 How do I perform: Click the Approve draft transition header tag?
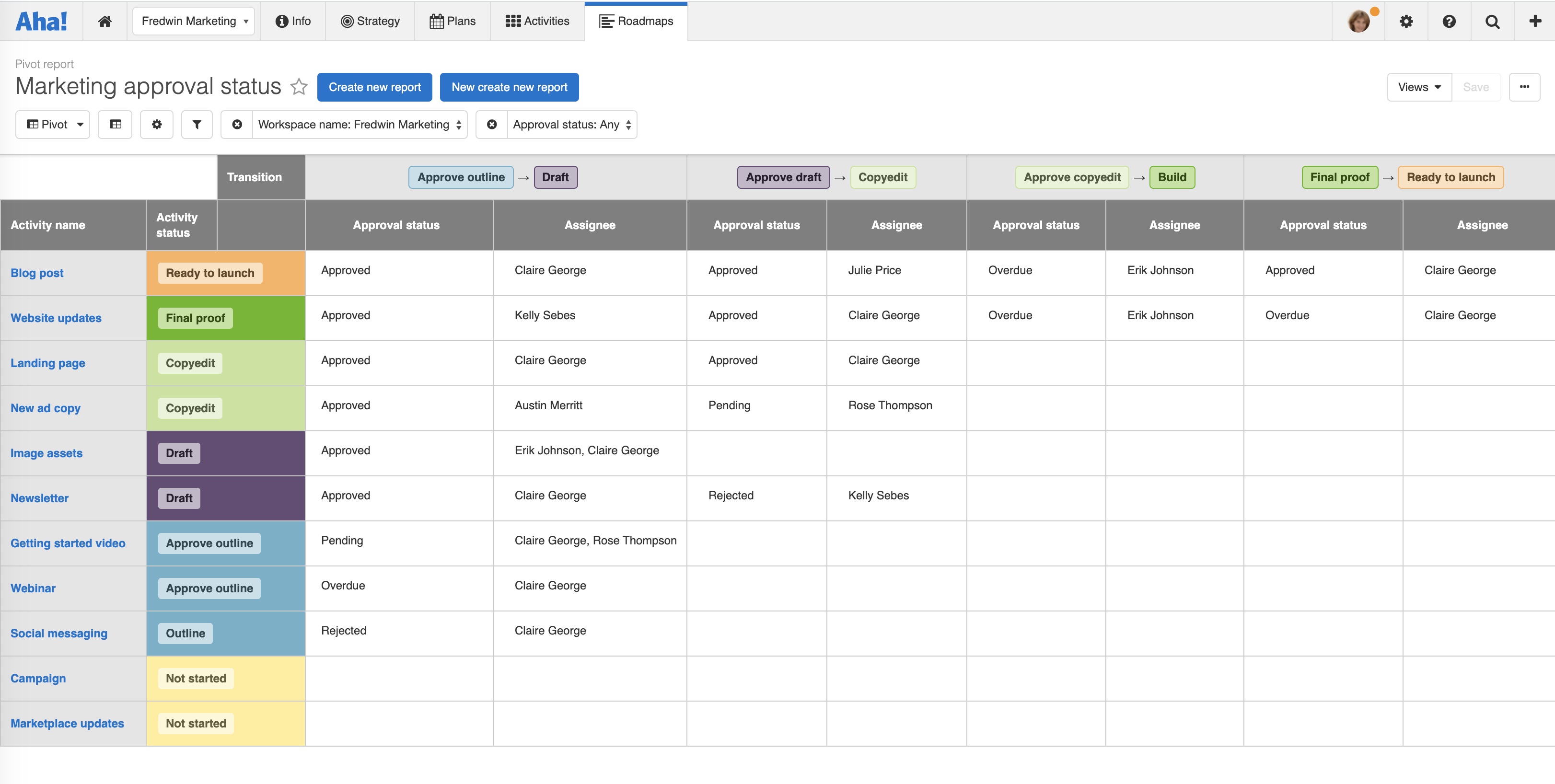(783, 177)
